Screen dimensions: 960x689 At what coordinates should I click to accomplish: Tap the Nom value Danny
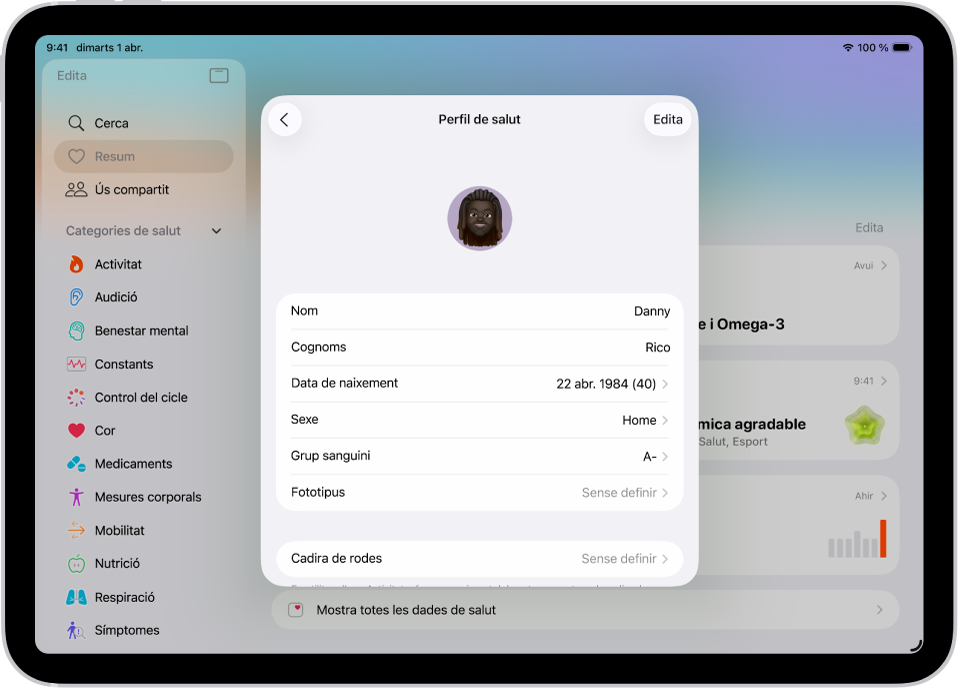(651, 311)
